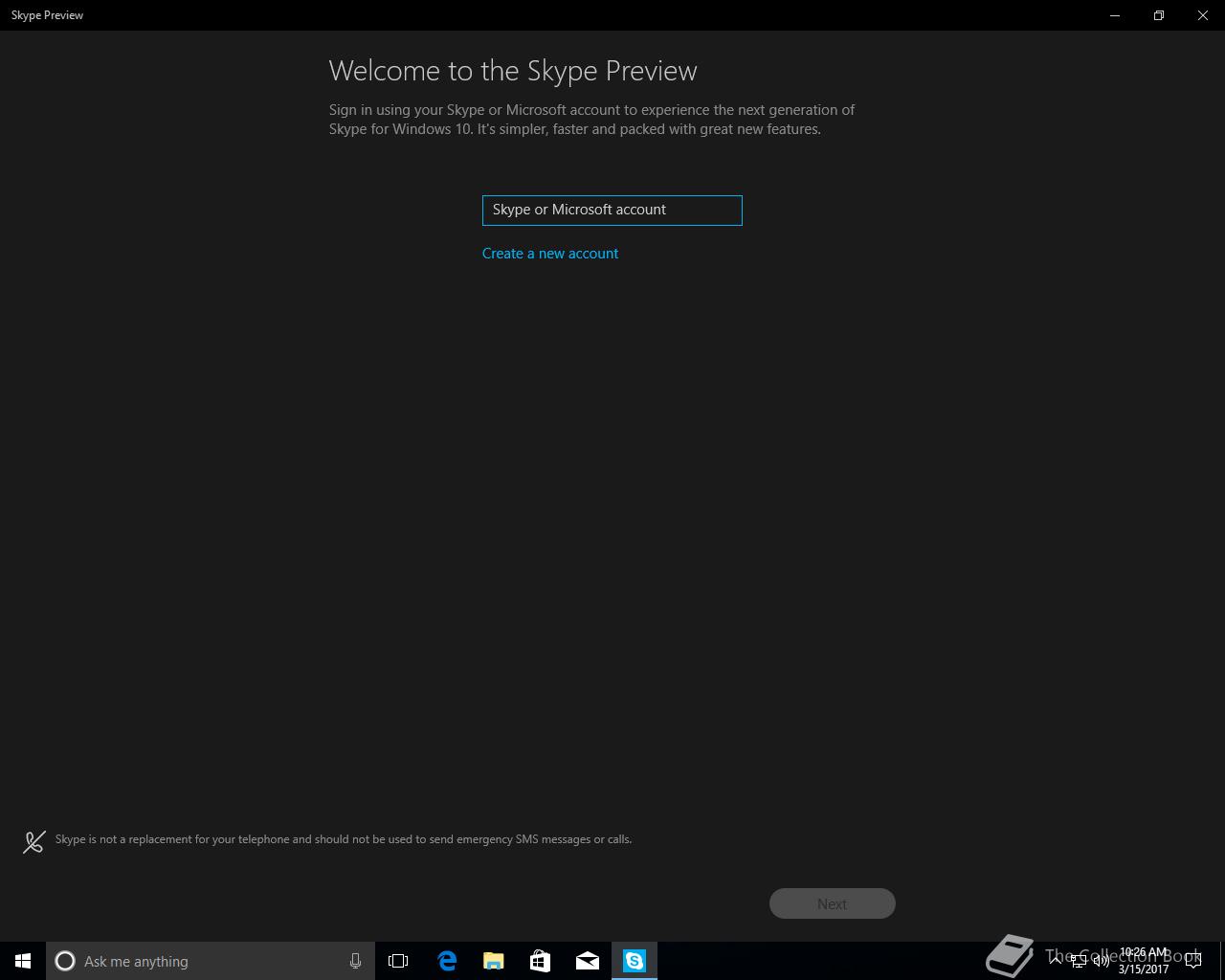1225x980 pixels.
Task: Click the Ask me anything search box
Action: pos(211,961)
